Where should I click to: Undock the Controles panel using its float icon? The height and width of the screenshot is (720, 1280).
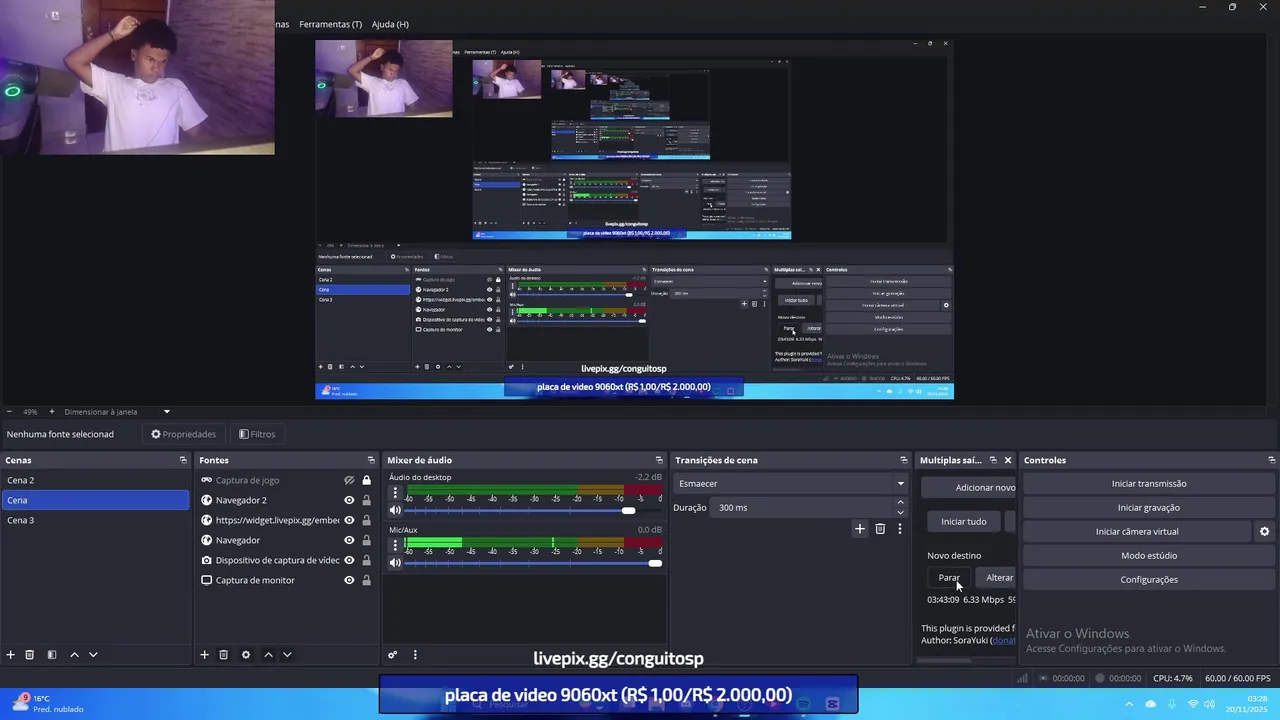coord(1271,460)
